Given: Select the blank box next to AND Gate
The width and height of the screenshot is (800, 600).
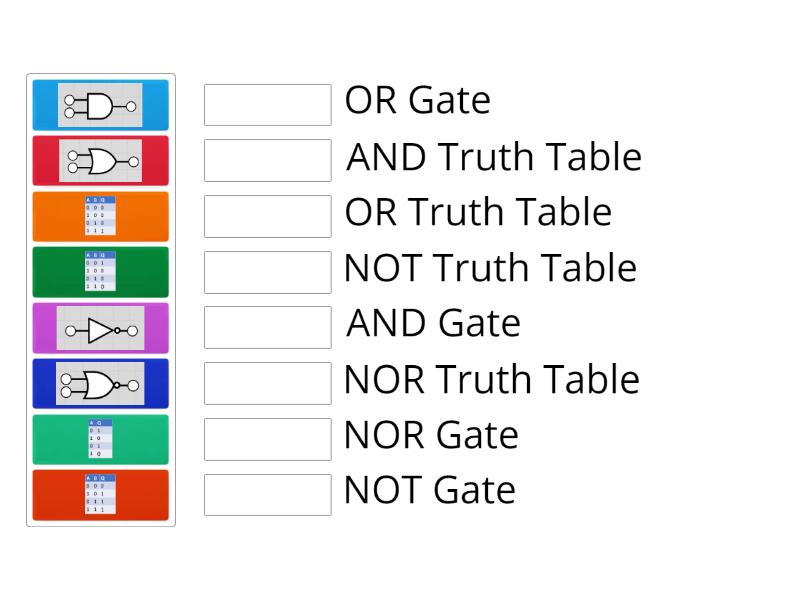Looking at the screenshot, I should [x=267, y=327].
